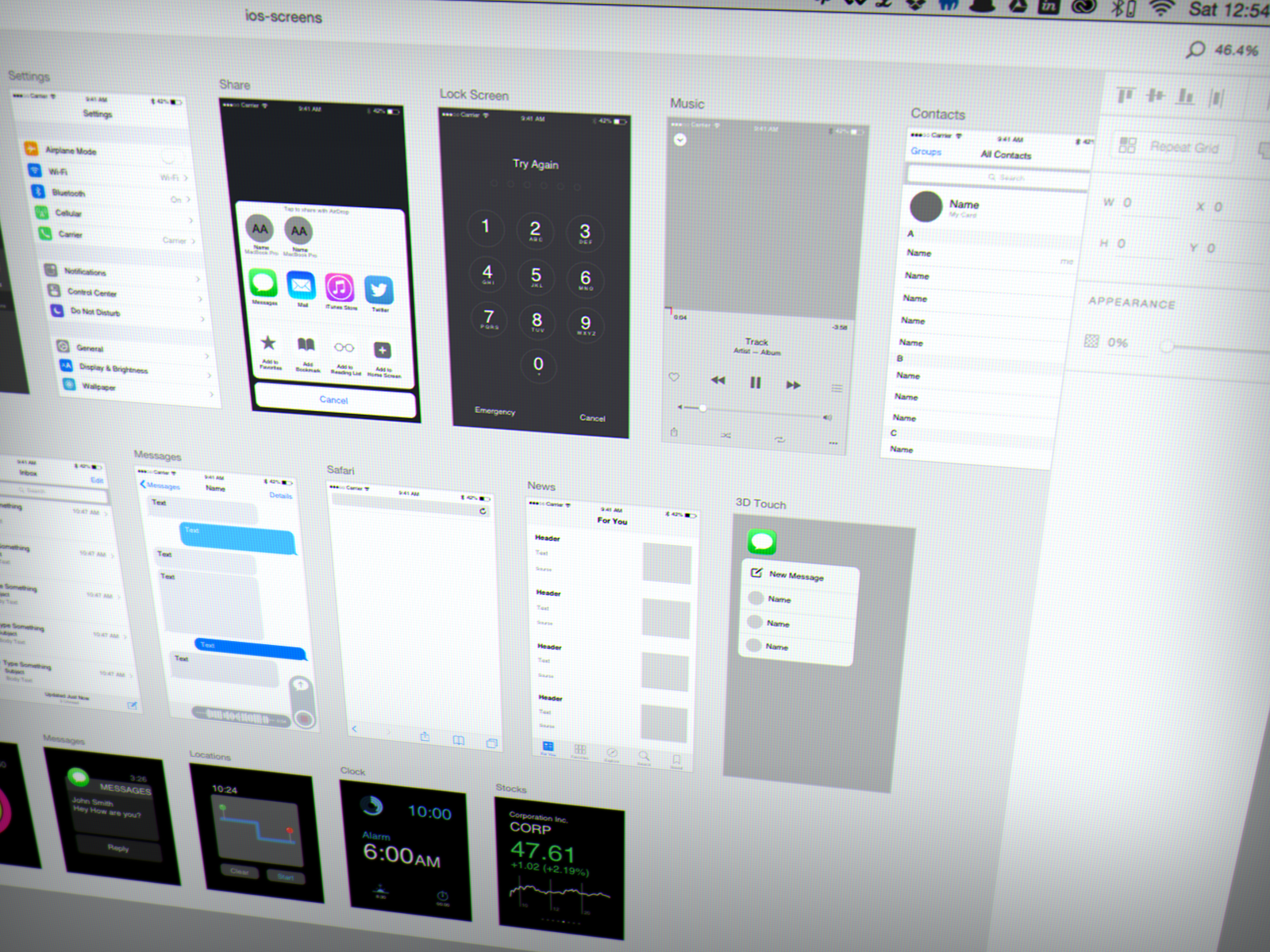Viewport: 1270px width, 952px height.
Task: Click the Bluetooth row chevron in Settings artboard
Action: pyautogui.click(x=189, y=201)
